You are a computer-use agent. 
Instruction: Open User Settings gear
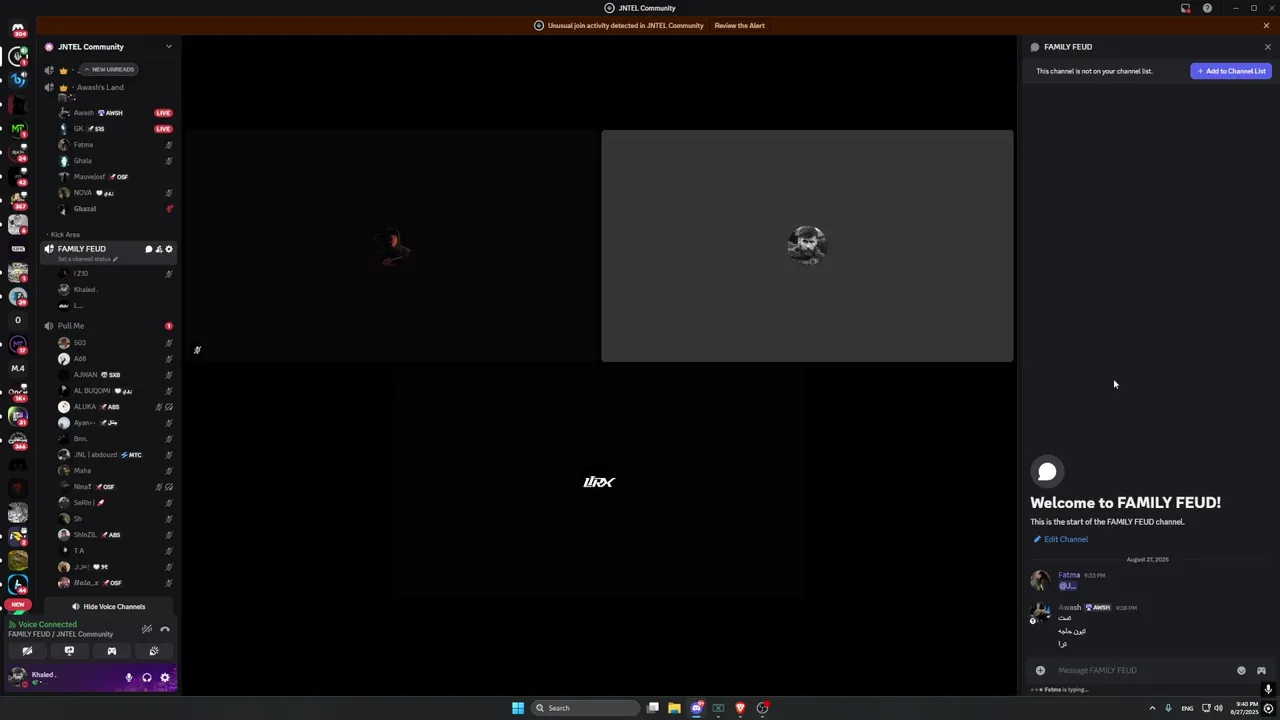click(165, 678)
